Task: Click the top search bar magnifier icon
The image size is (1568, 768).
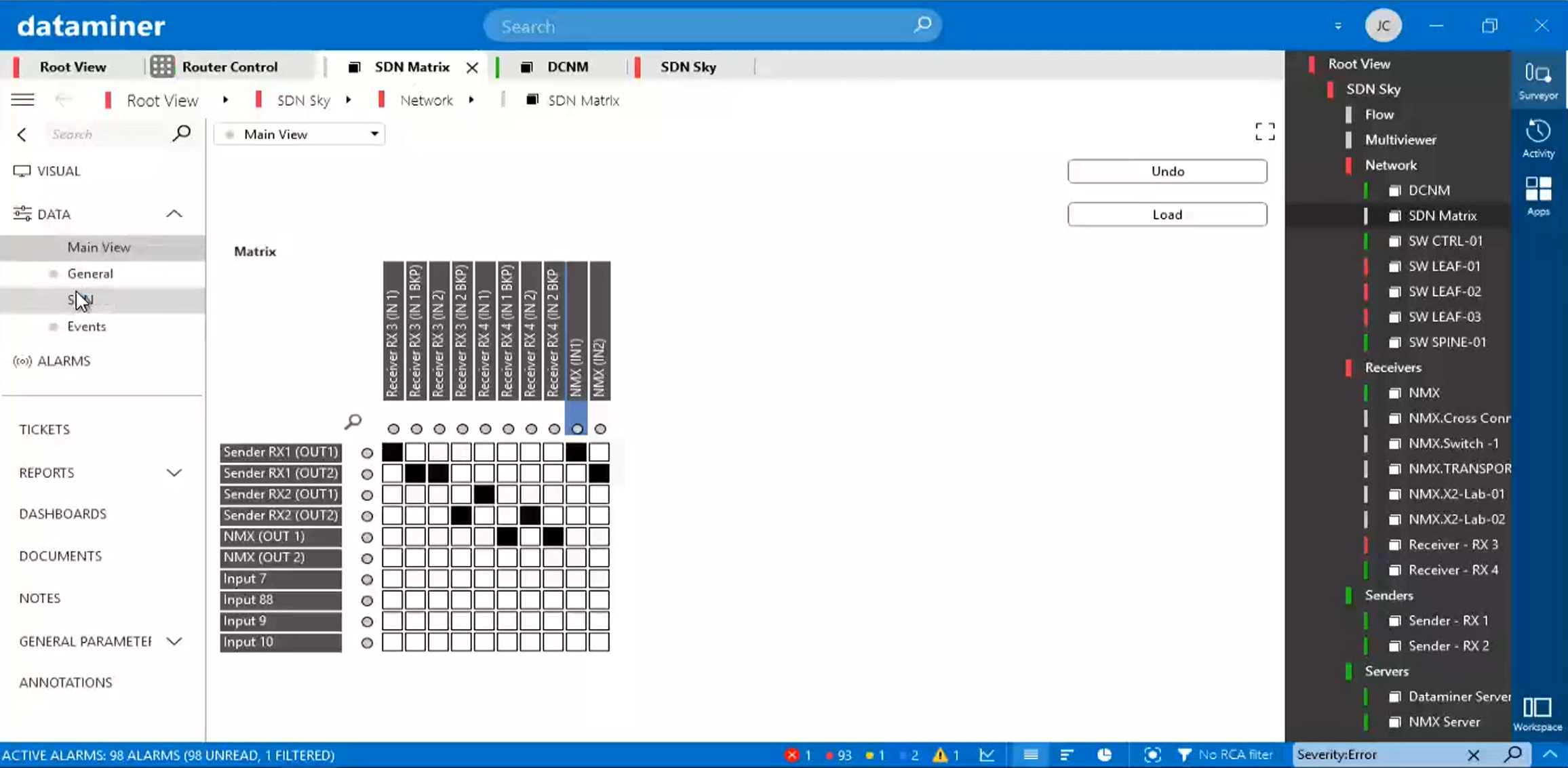Action: pos(922,26)
